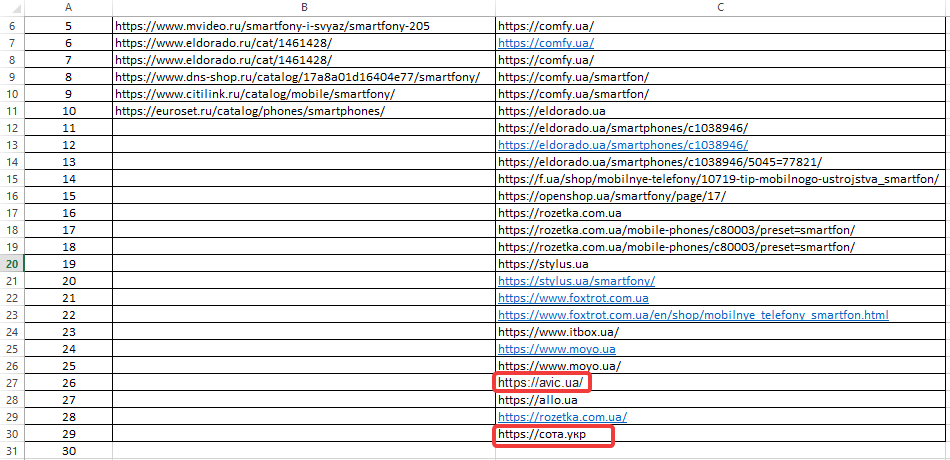Select the https://stylus.ua cell in row 20

pos(722,264)
